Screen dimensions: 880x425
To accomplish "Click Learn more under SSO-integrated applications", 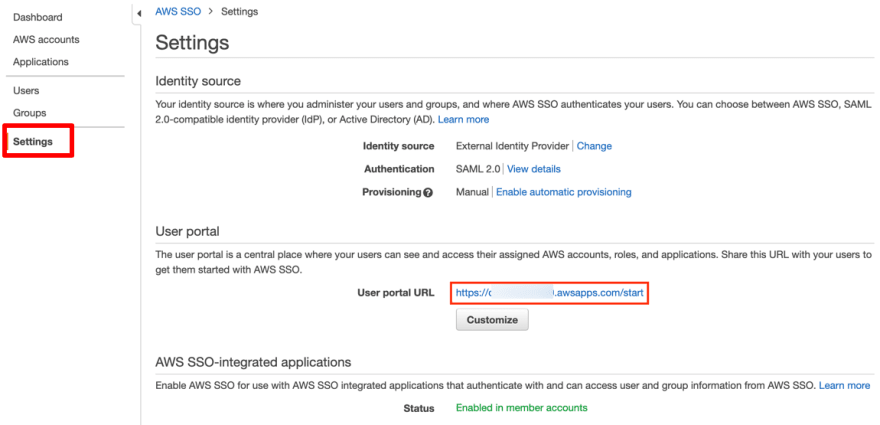I will [844, 386].
